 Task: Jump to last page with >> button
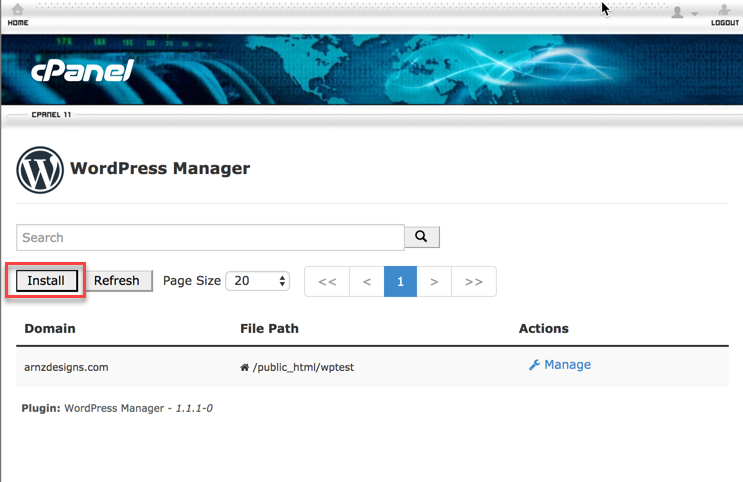(474, 282)
